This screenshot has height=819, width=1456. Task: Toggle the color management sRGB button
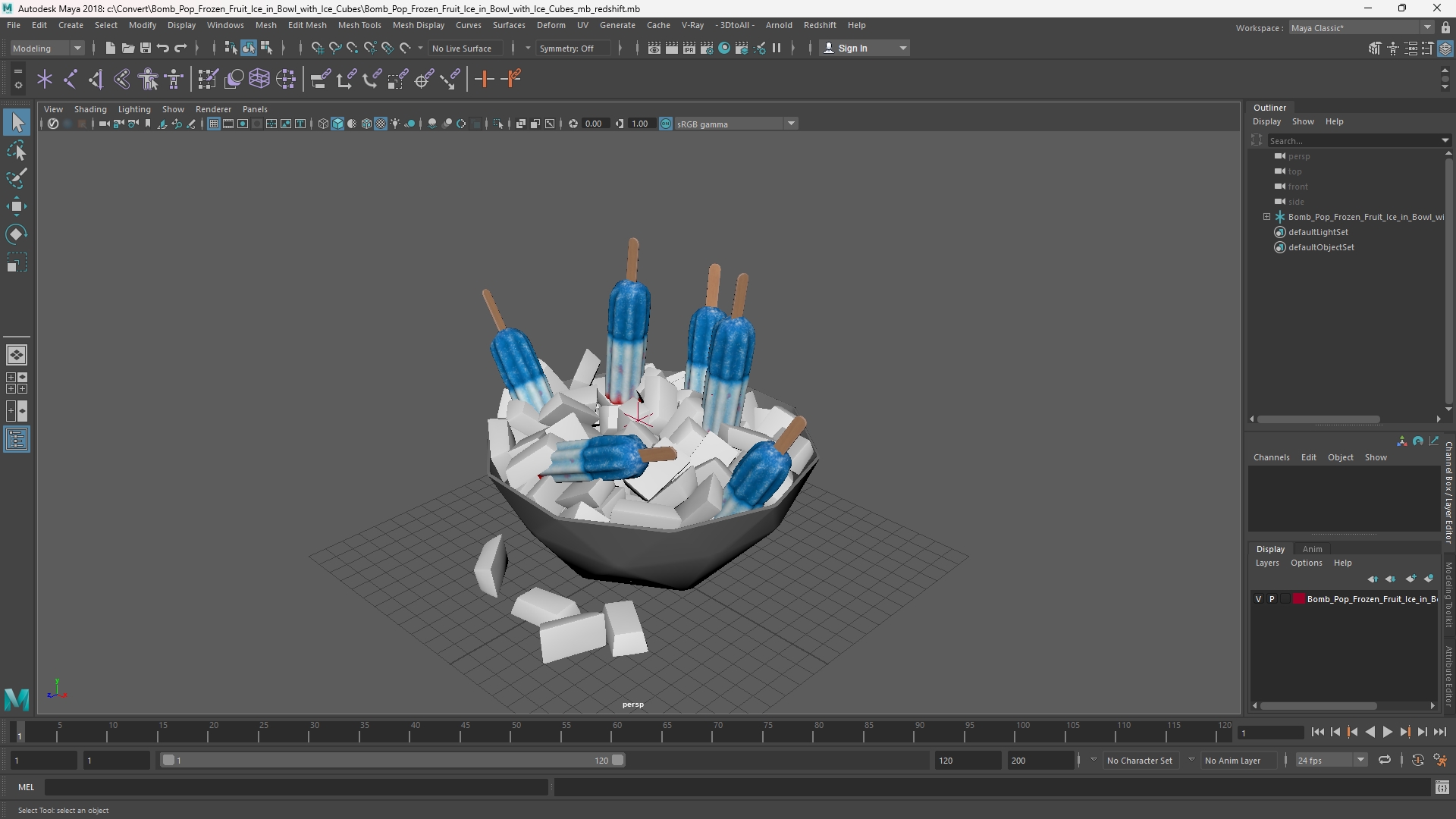pyautogui.click(x=665, y=124)
